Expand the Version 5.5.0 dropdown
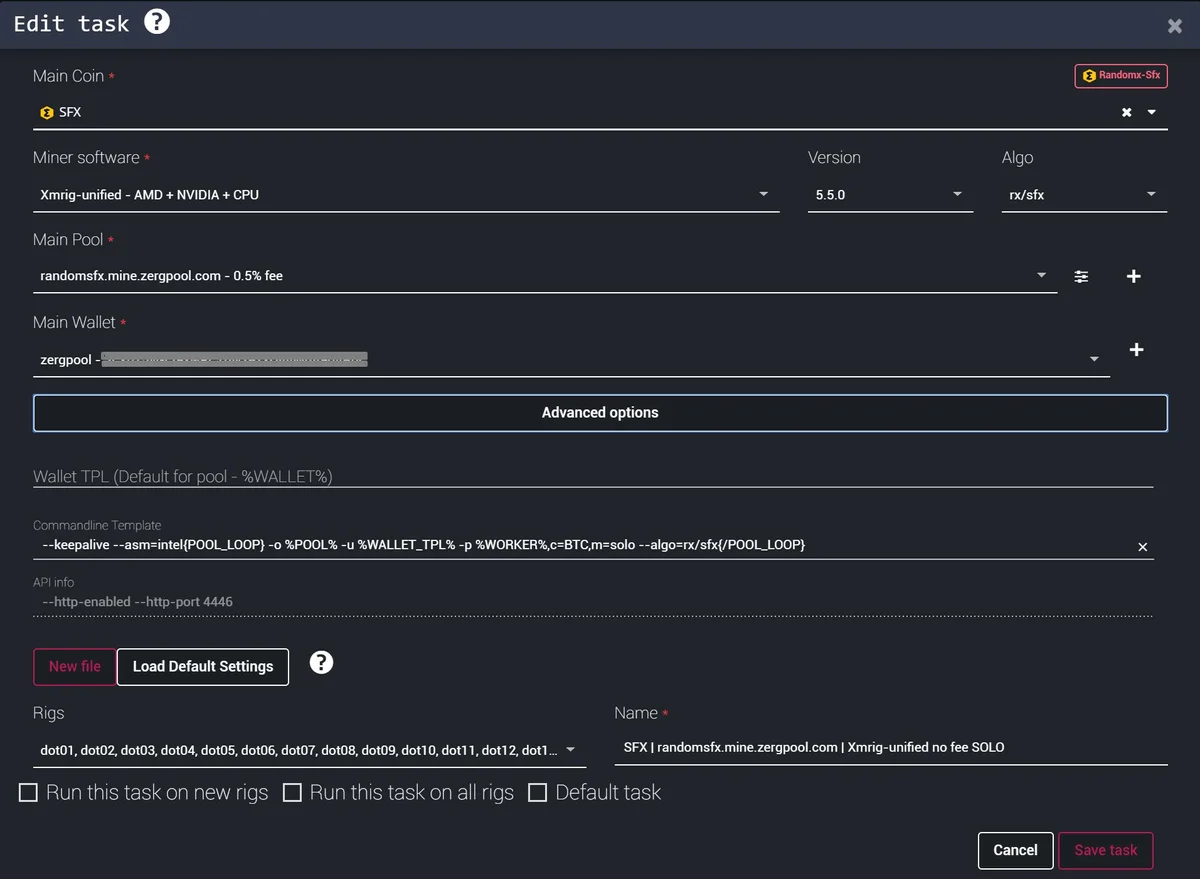Image resolution: width=1200 pixels, height=879 pixels. (x=889, y=195)
